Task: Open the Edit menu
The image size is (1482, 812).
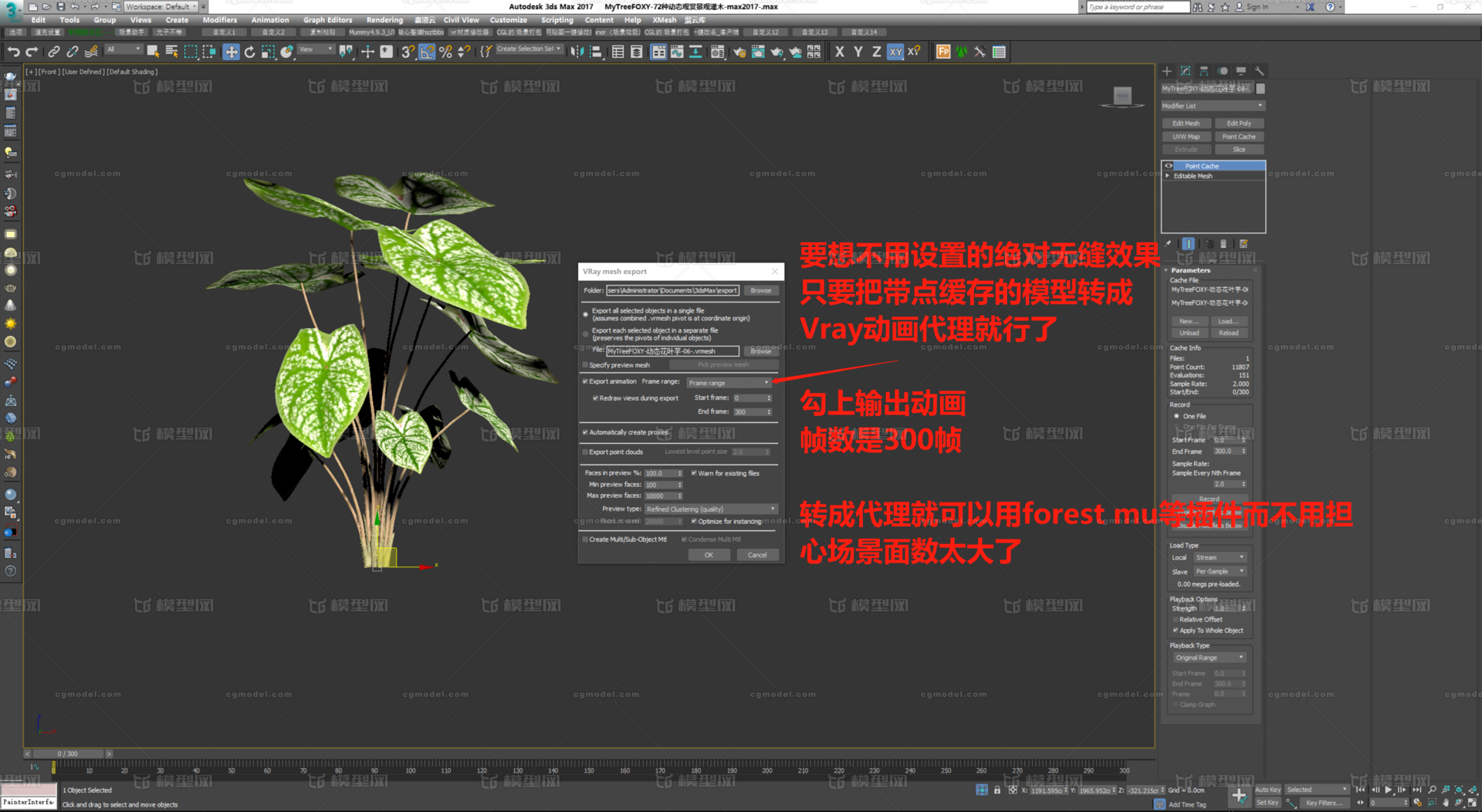Action: click(x=39, y=20)
